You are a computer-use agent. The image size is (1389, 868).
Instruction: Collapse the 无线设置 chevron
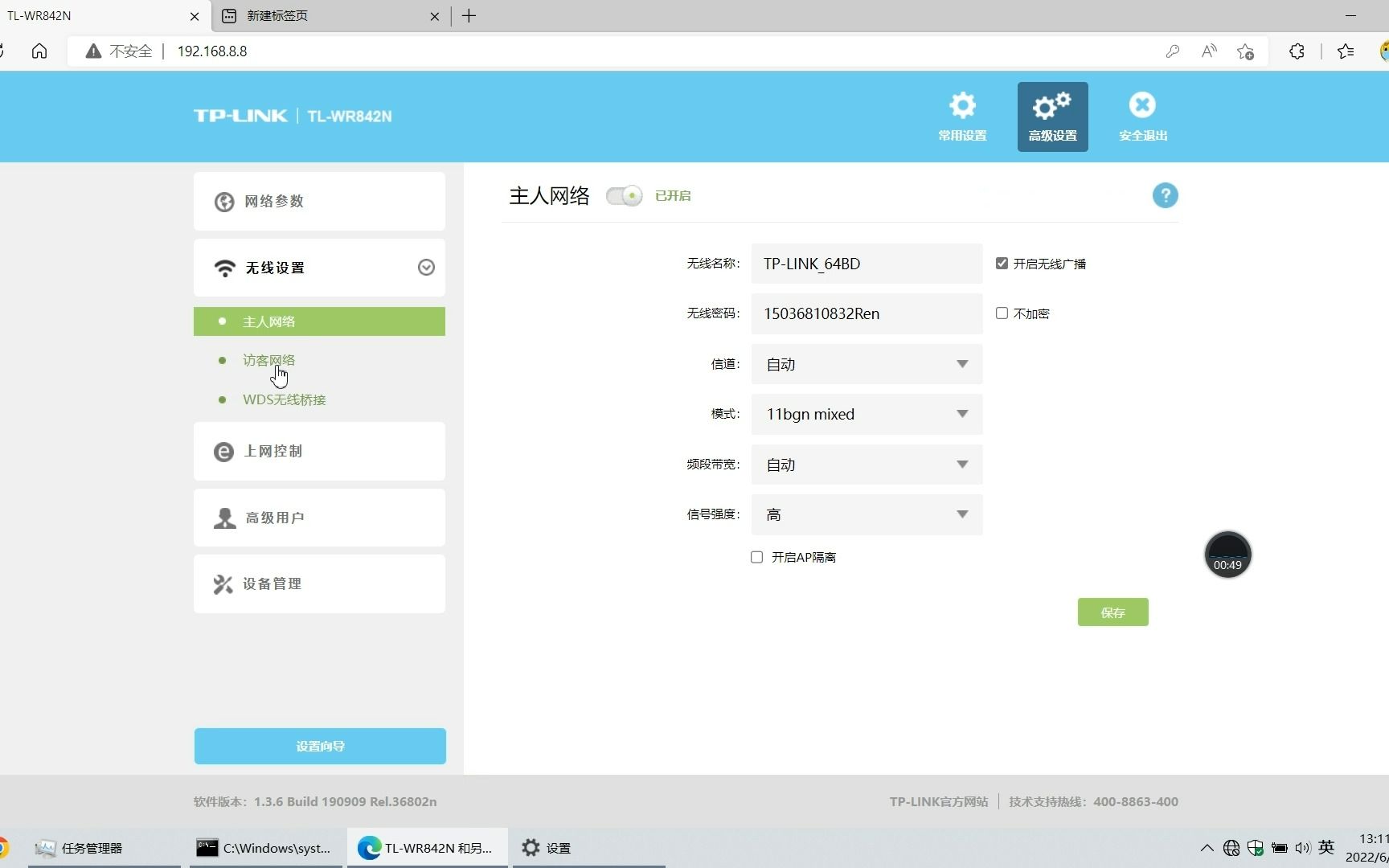point(426,268)
